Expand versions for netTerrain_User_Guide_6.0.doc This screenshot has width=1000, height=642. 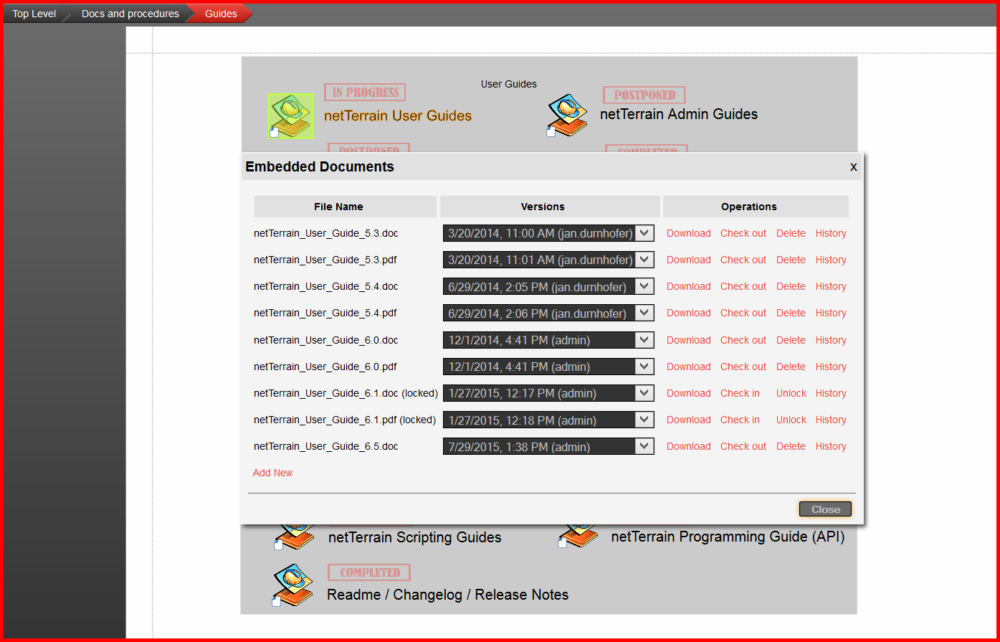pos(645,340)
